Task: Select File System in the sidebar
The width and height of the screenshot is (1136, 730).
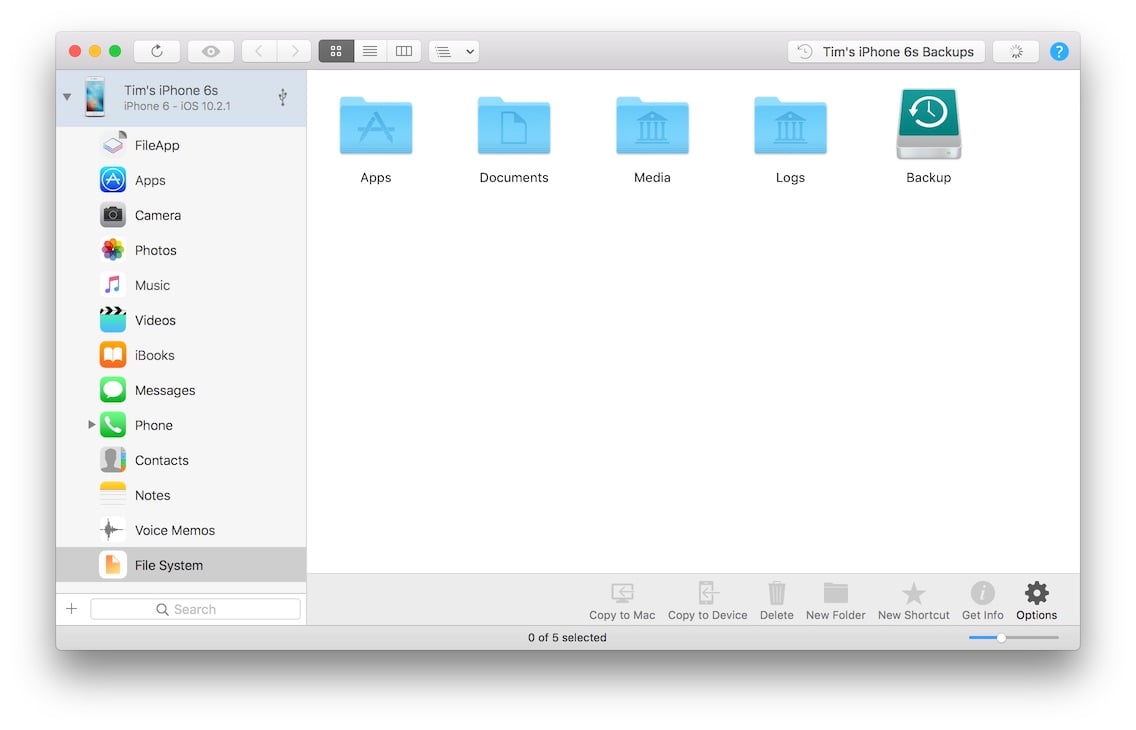Action: point(181,565)
